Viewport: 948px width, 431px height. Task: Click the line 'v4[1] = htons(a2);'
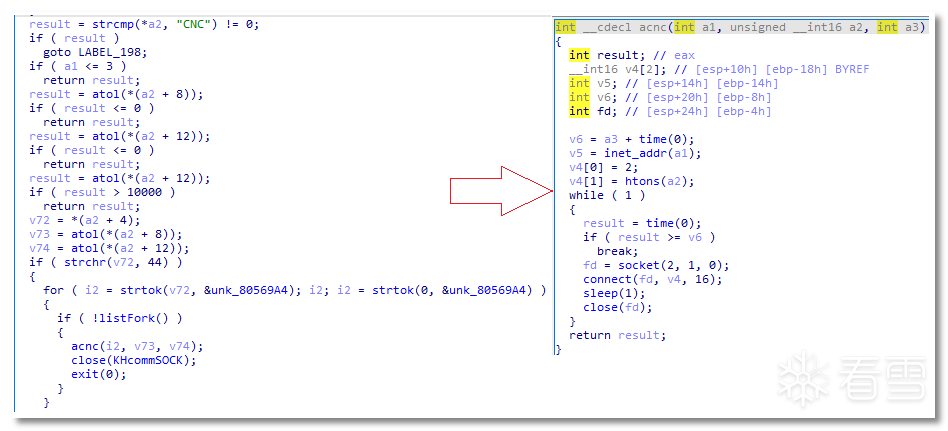pos(632,181)
